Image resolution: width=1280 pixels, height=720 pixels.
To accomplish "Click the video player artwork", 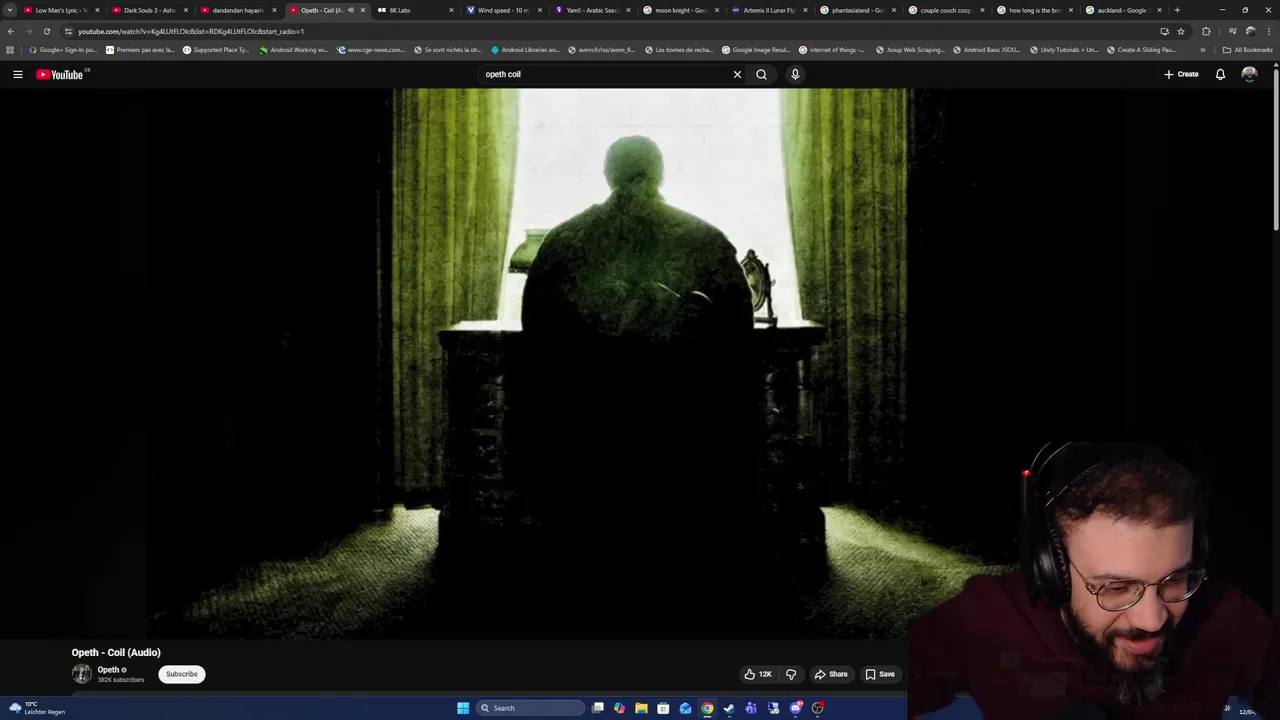I will click(x=640, y=363).
